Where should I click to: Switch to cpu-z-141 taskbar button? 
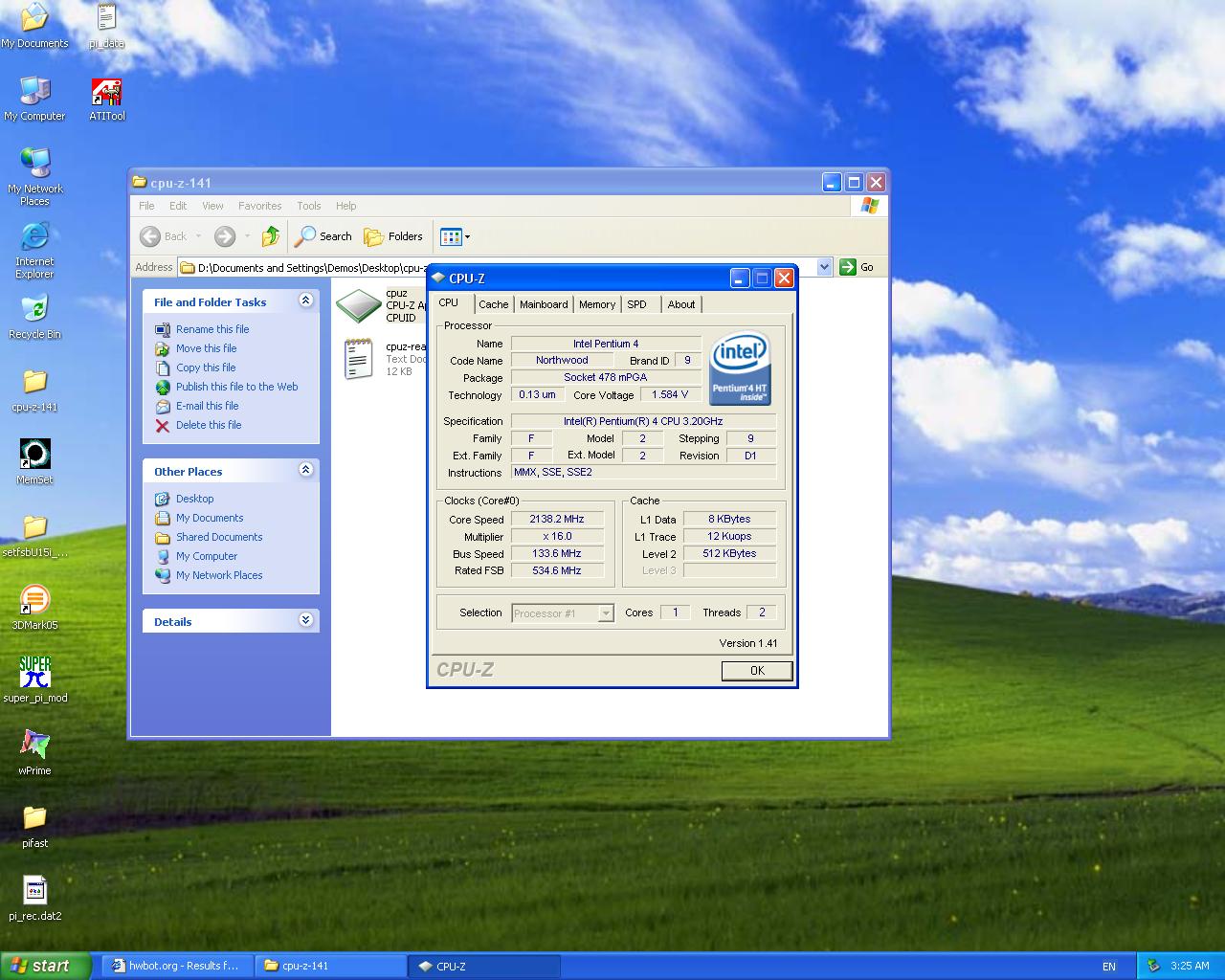331,966
